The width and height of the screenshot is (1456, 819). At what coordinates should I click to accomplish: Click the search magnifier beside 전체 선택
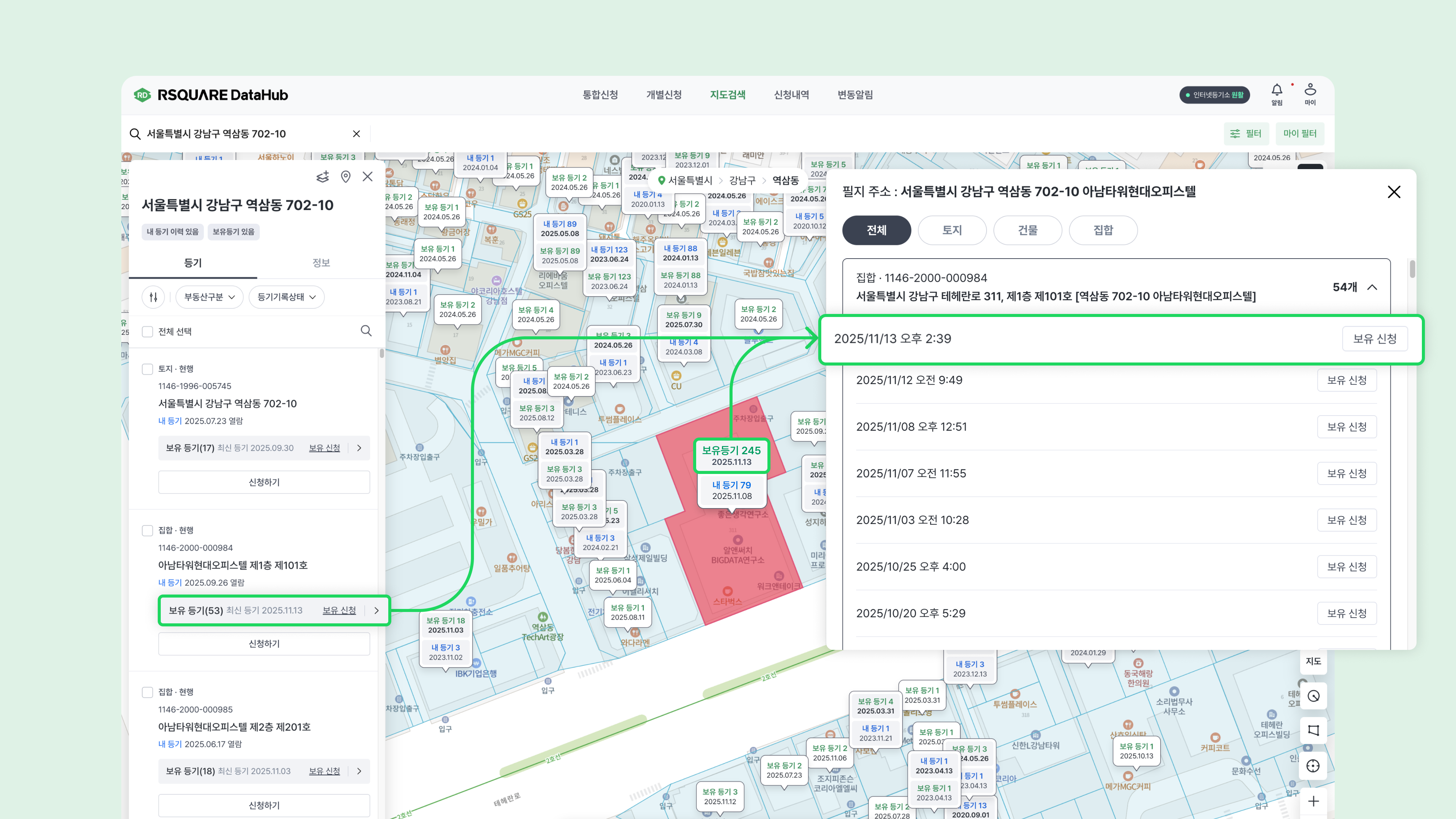tap(366, 331)
